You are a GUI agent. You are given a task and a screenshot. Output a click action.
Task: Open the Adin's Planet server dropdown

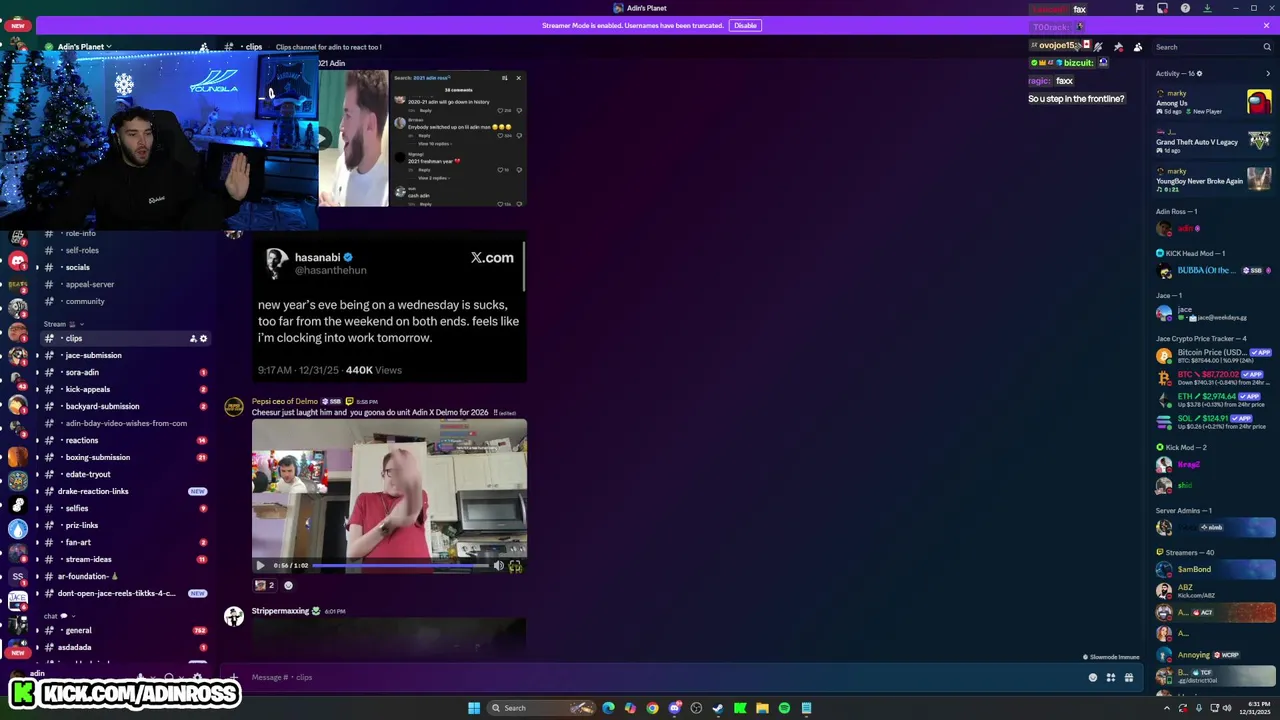pyautogui.click(x=85, y=47)
